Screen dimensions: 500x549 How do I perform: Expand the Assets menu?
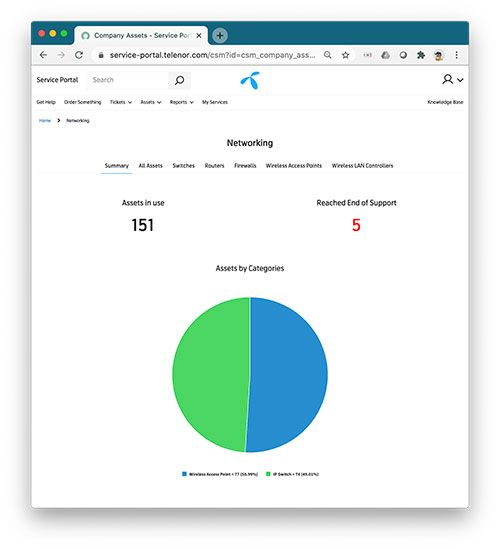[151, 102]
